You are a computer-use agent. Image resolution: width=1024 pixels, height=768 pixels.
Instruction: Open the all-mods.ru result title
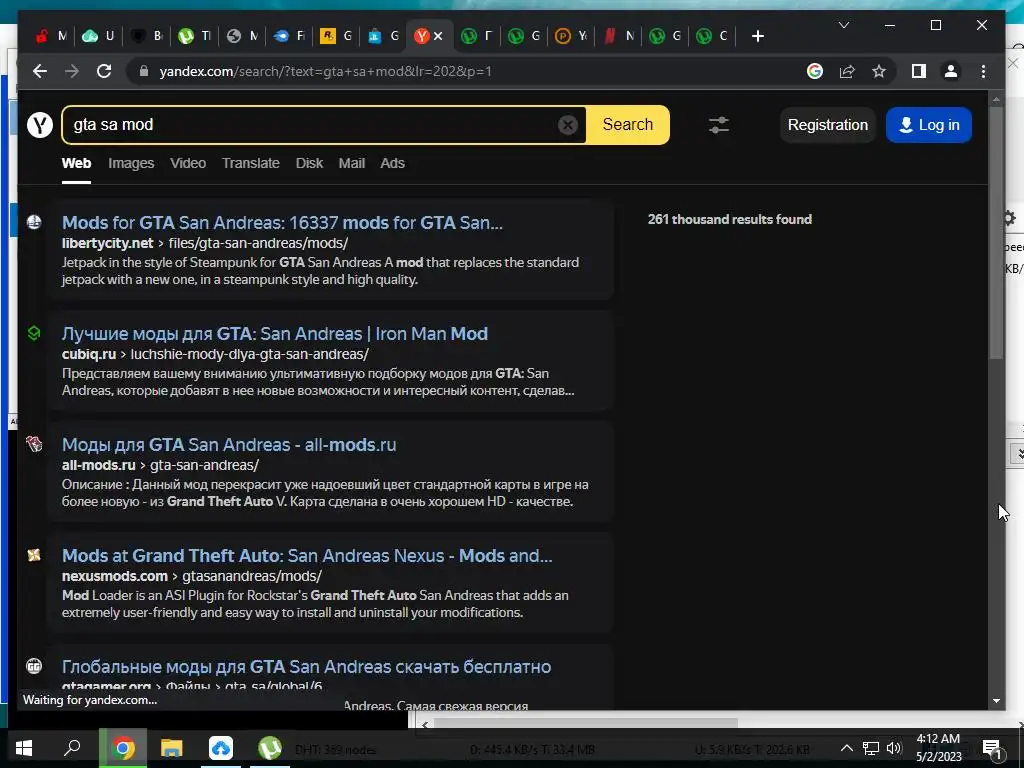tap(229, 445)
